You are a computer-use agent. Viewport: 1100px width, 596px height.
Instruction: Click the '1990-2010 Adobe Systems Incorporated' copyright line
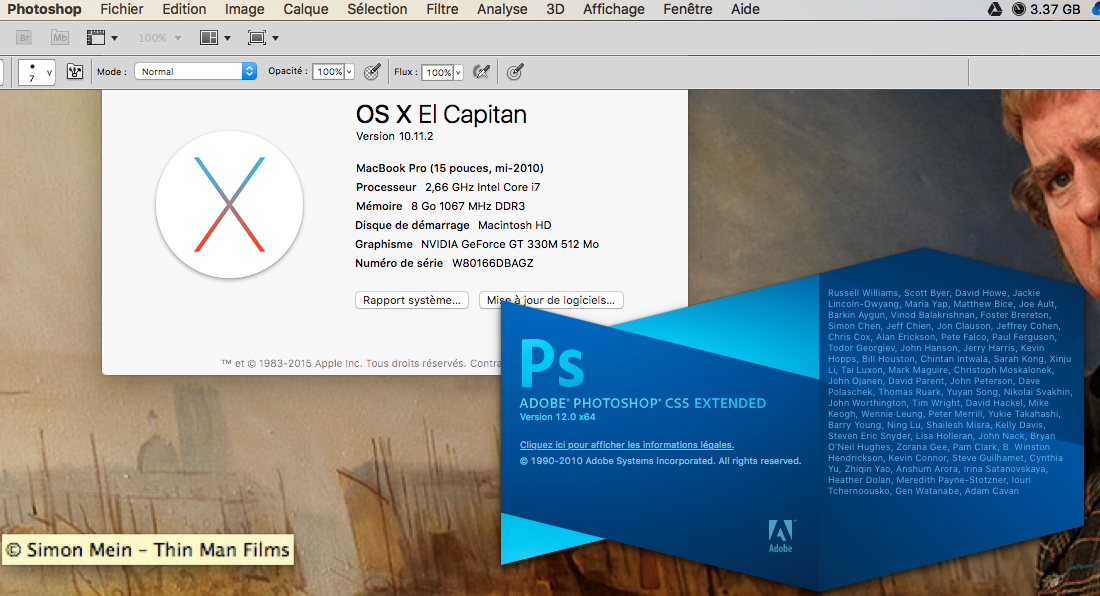point(660,461)
